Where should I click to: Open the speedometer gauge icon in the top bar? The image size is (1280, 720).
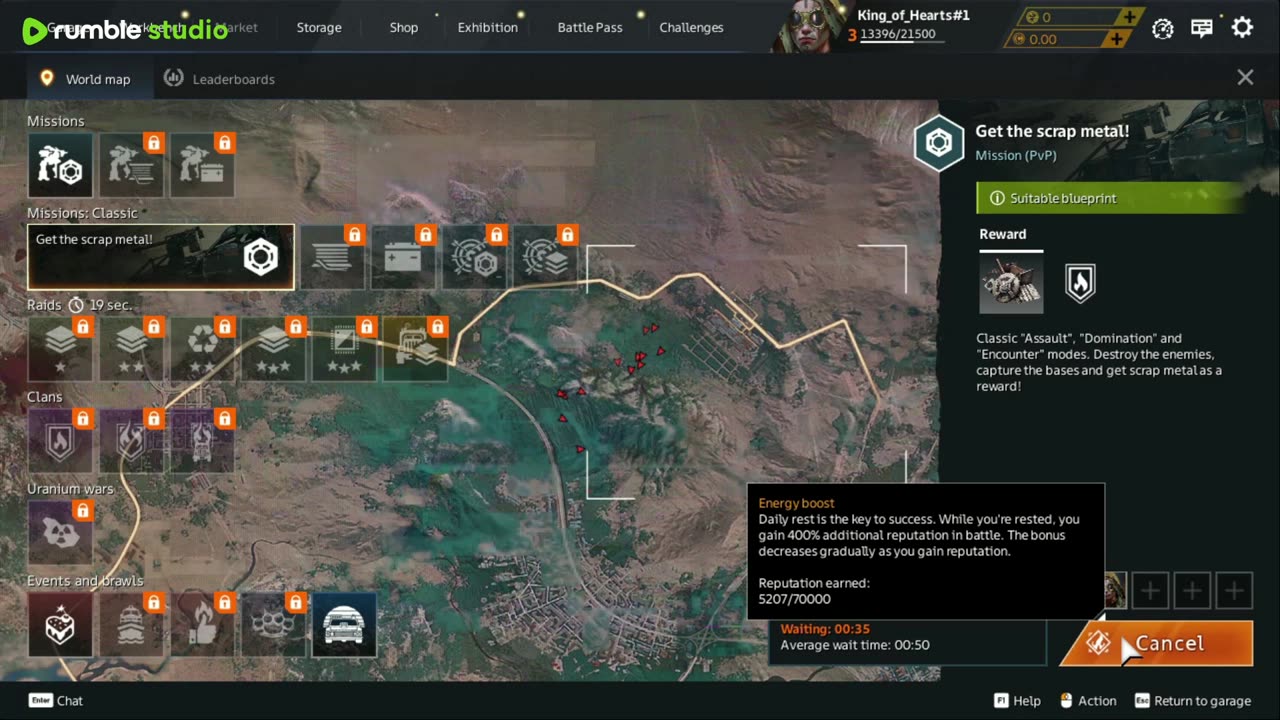coord(1162,28)
